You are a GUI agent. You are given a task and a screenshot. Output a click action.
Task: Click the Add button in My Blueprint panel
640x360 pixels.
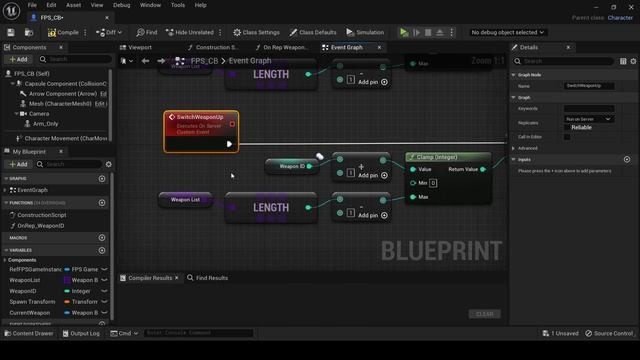(18, 164)
